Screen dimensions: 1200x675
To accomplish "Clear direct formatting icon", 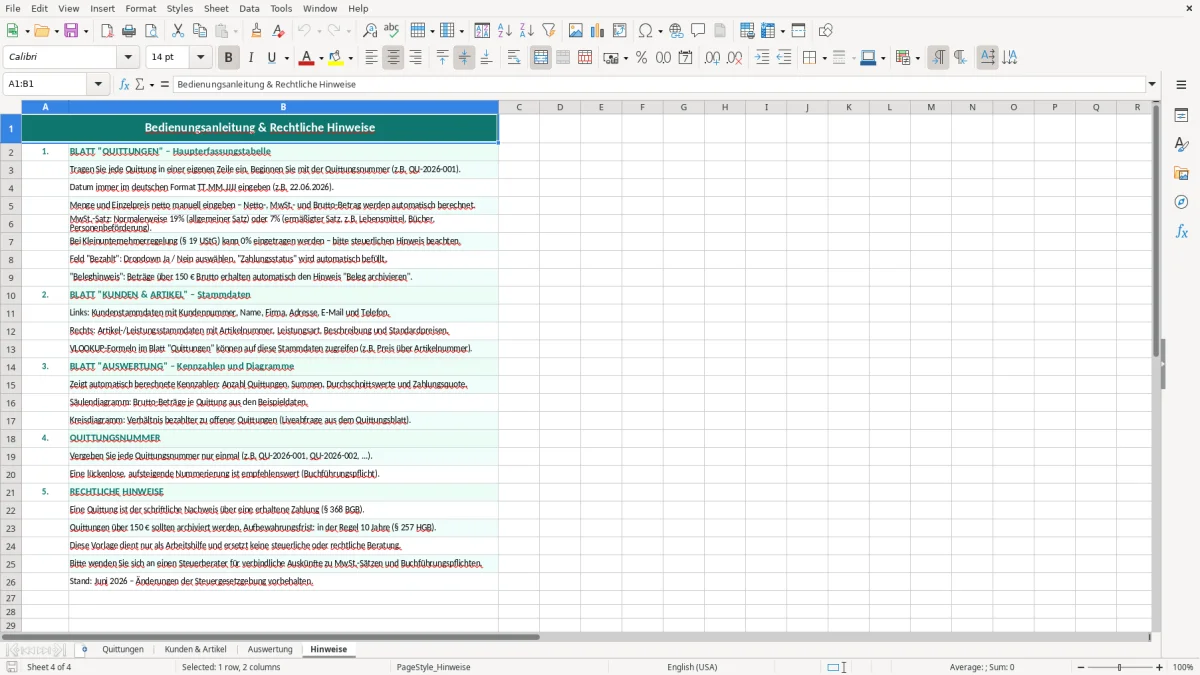I will [x=278, y=31].
